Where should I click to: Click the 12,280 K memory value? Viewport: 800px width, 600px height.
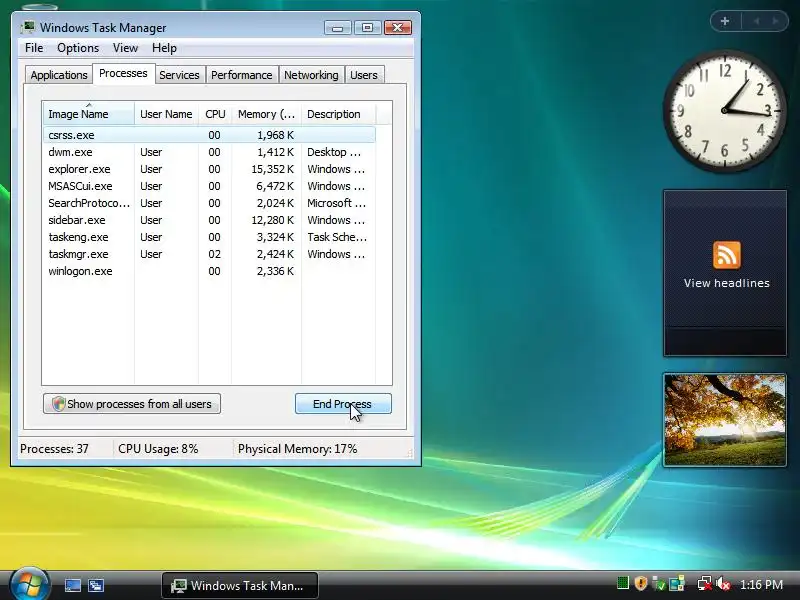pyautogui.click(x=272, y=220)
